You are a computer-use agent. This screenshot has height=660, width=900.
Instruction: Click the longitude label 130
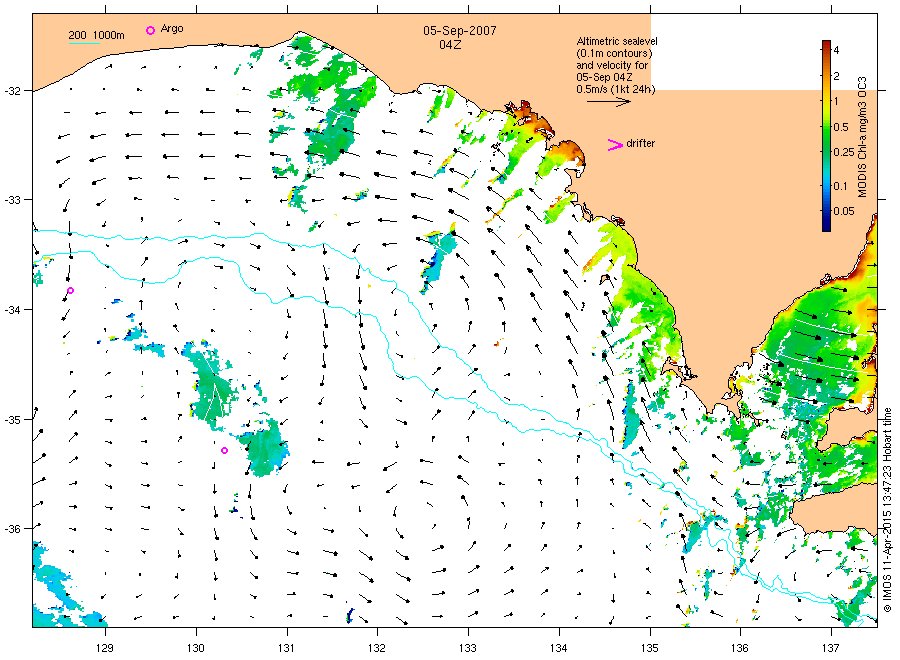pyautogui.click(x=196, y=649)
